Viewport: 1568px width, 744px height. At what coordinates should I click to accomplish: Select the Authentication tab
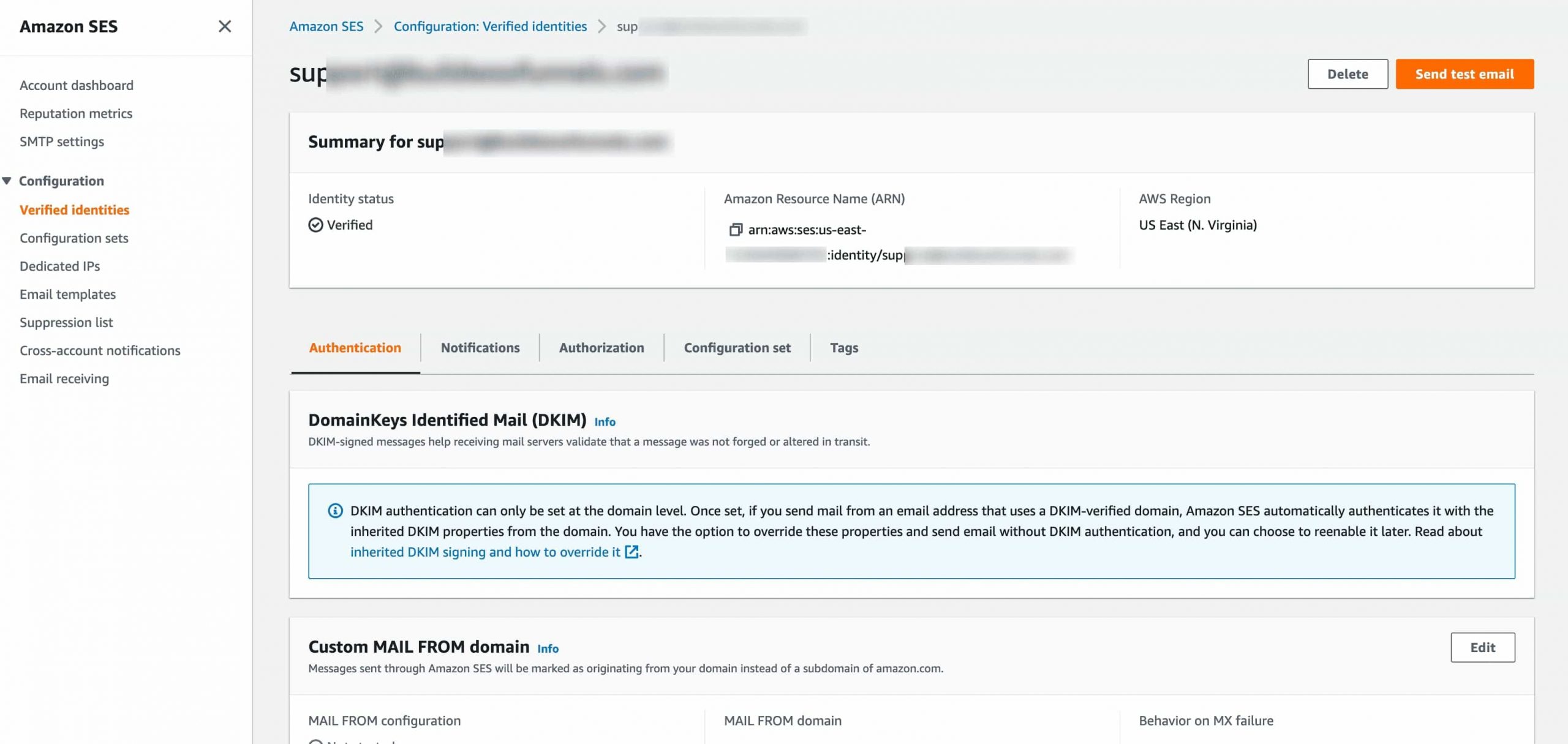[x=355, y=347]
